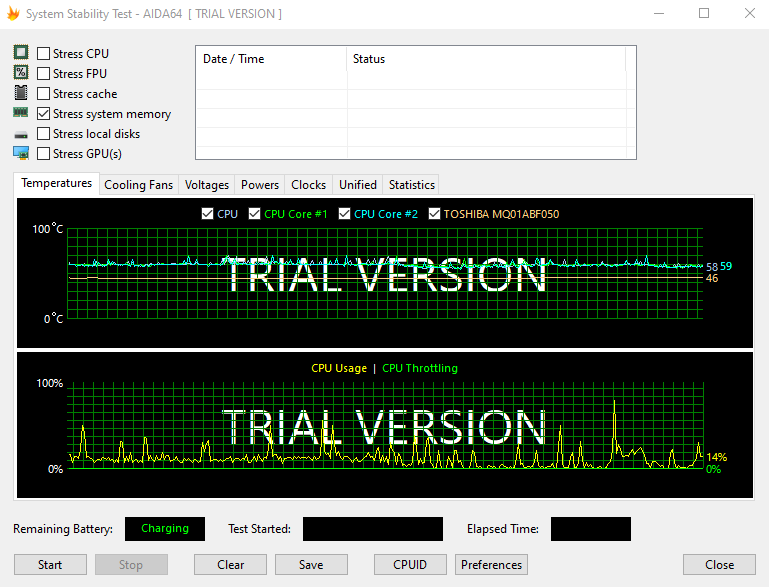Click the Stop button
This screenshot has width=769, height=587.
click(x=131, y=564)
